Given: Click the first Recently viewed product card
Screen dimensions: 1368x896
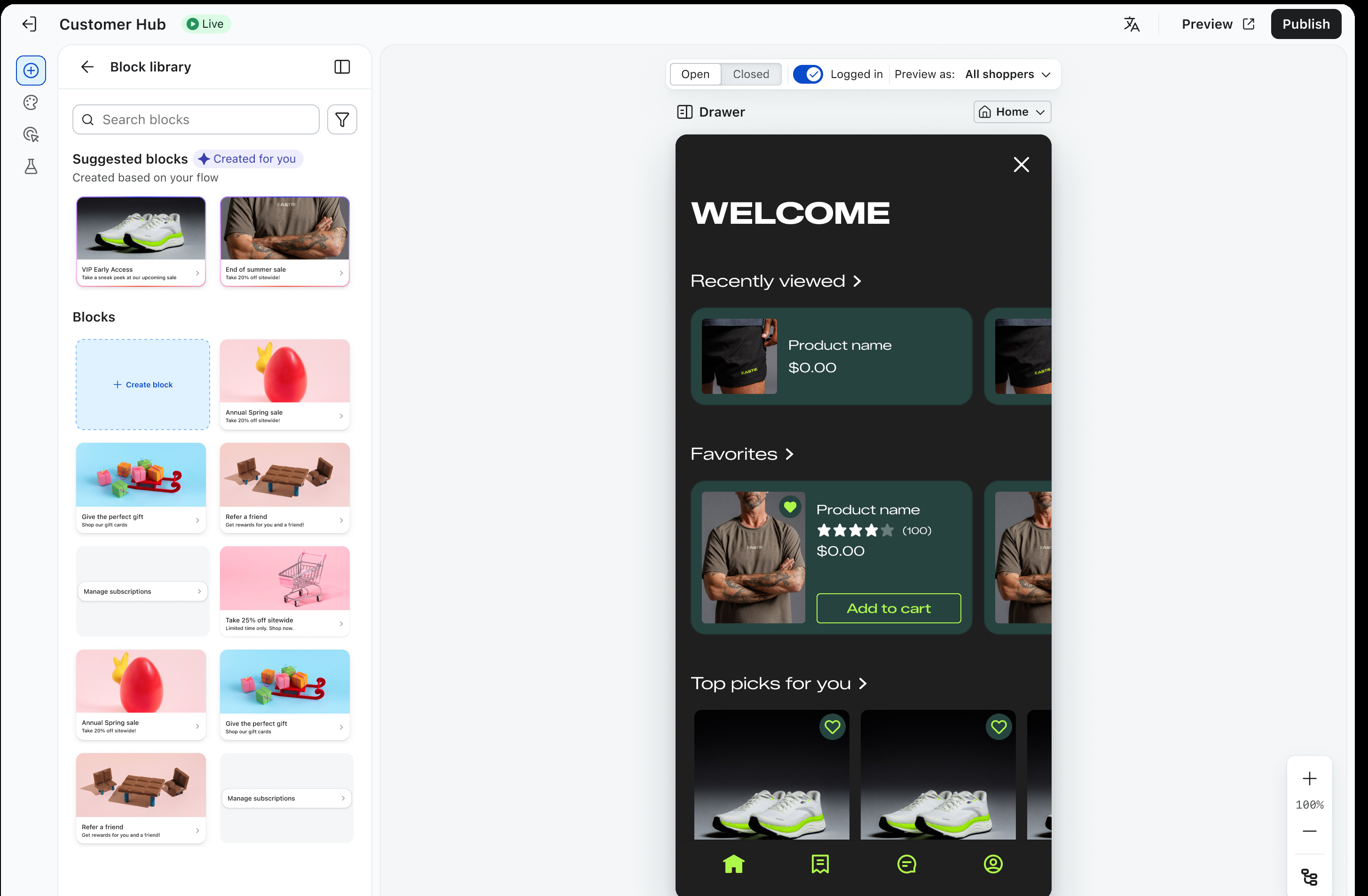Looking at the screenshot, I should (x=831, y=356).
